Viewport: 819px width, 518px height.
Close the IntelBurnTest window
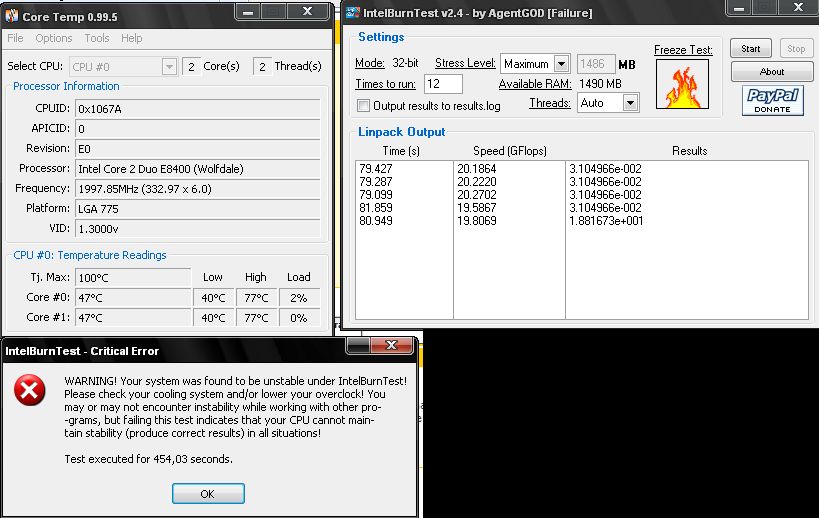798,7
